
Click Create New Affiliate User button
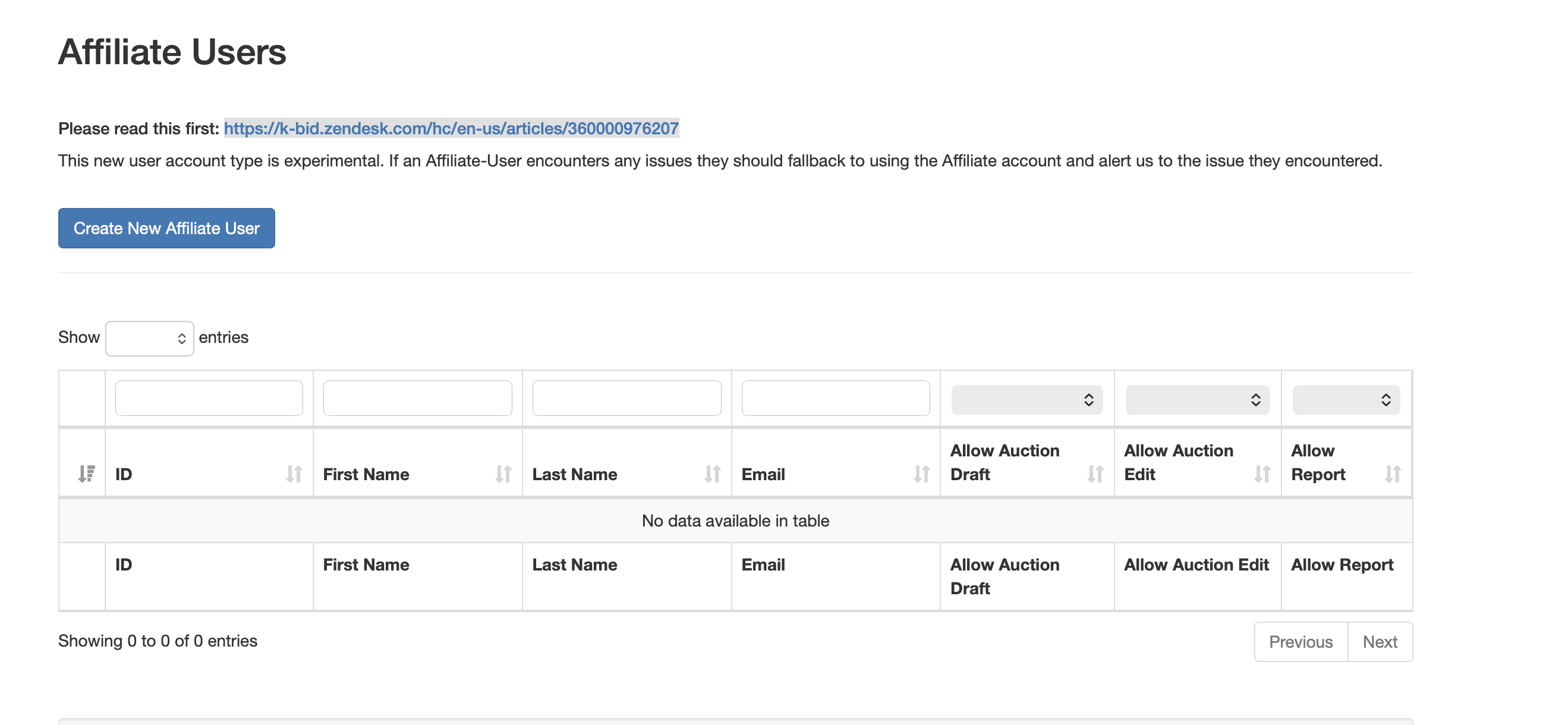click(x=166, y=228)
